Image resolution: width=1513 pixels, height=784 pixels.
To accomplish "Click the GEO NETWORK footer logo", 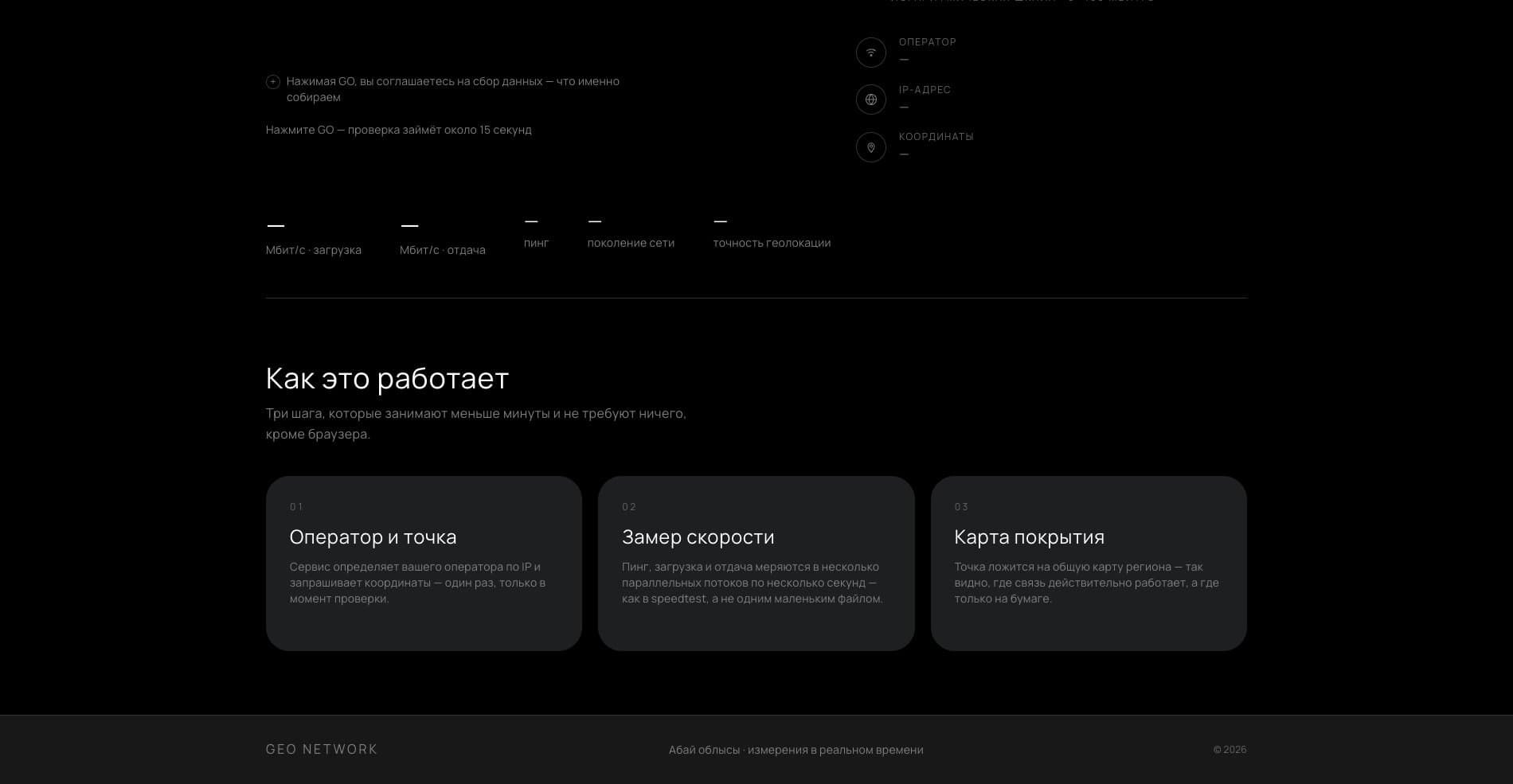I will point(322,749).
